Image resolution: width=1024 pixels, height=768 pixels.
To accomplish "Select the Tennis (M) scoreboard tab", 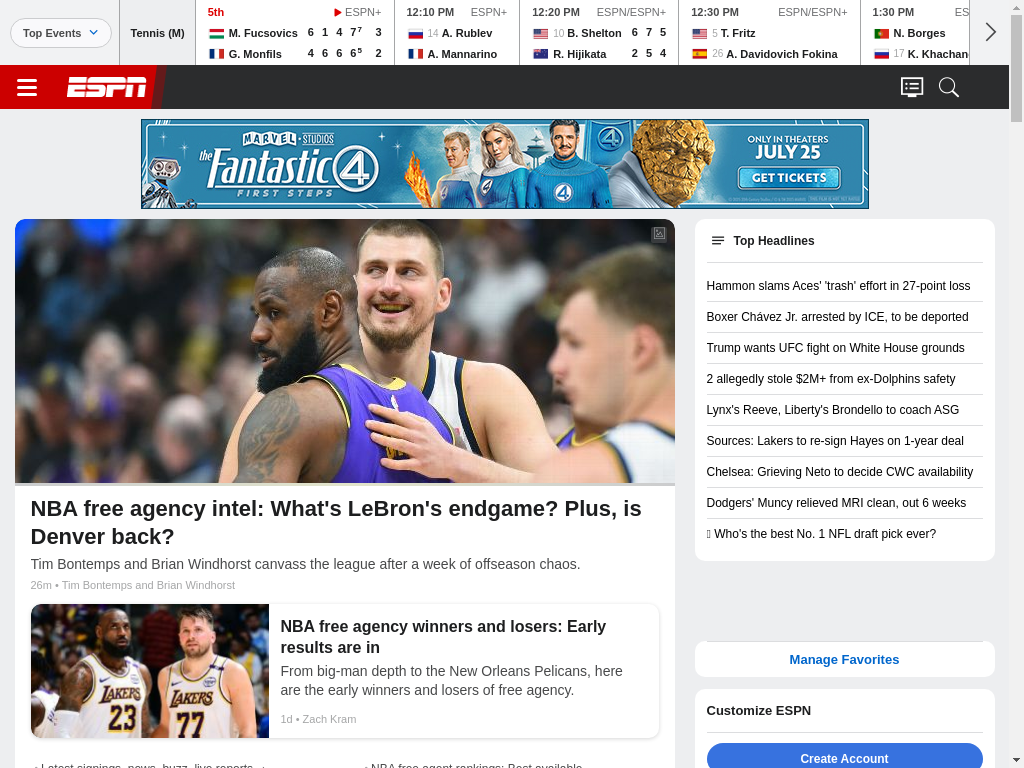I will point(157,33).
